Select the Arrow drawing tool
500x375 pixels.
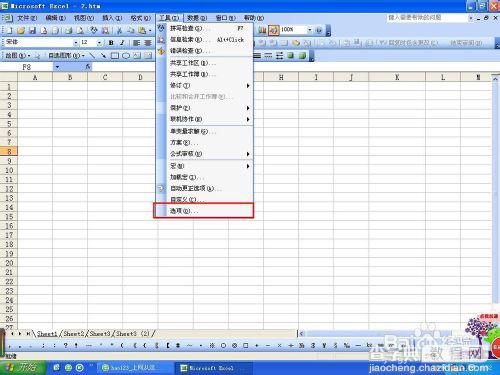pos(103,56)
